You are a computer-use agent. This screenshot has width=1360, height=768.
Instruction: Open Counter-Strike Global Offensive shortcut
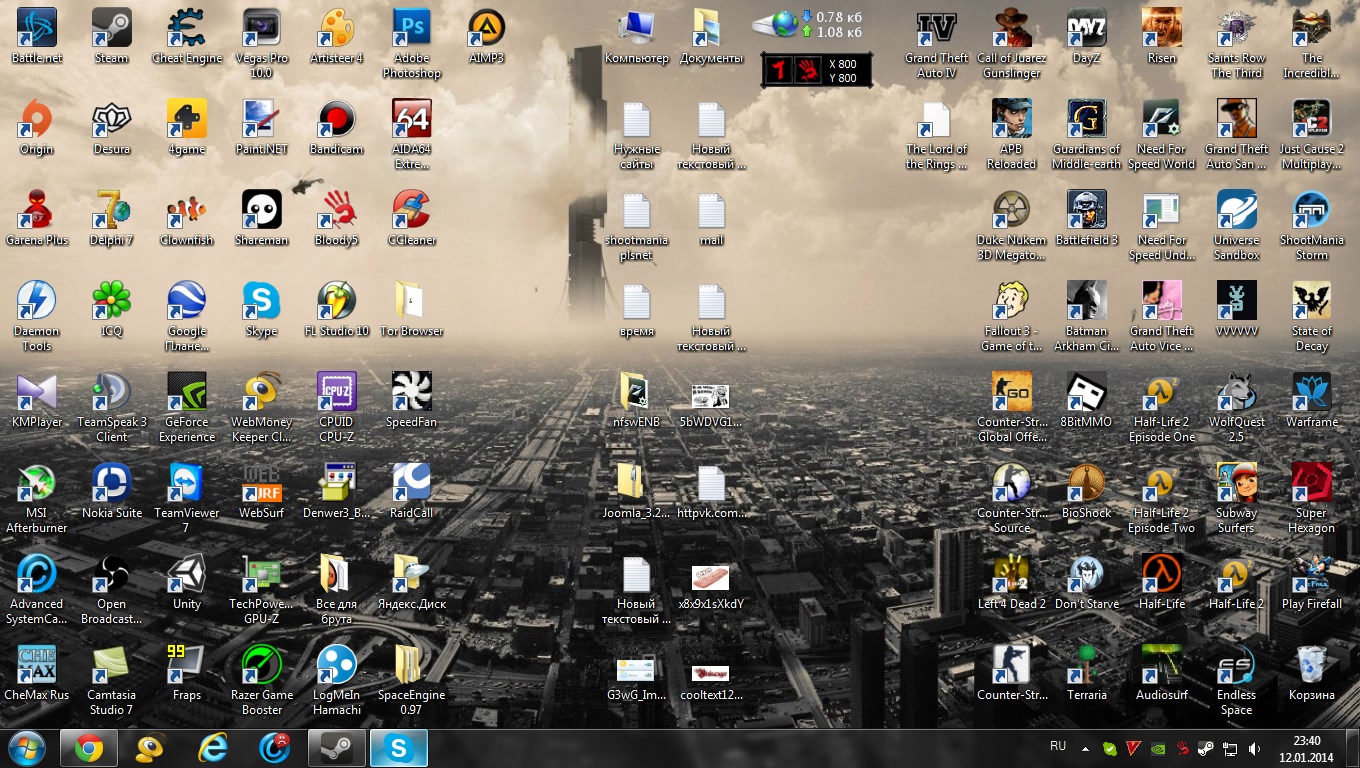pyautogui.click(x=1011, y=408)
